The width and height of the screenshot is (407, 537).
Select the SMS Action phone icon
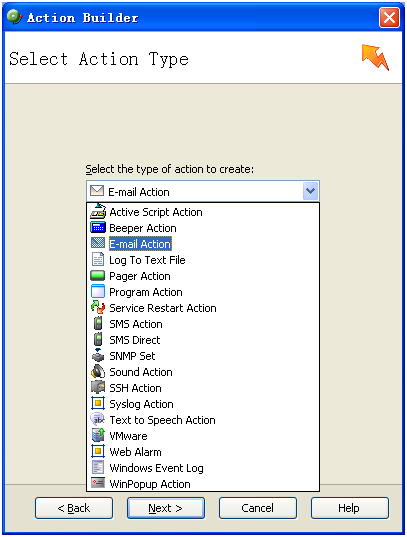(98, 323)
